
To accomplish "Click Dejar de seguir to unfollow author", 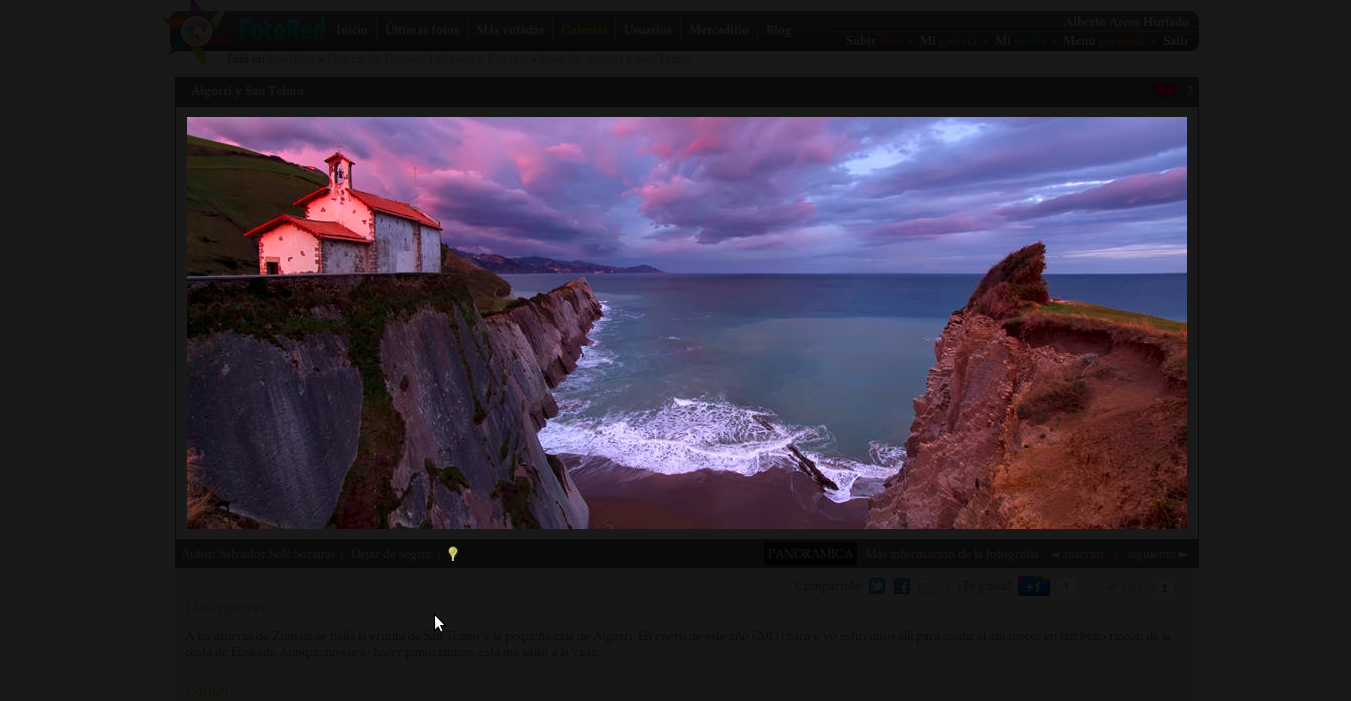I will [x=390, y=554].
